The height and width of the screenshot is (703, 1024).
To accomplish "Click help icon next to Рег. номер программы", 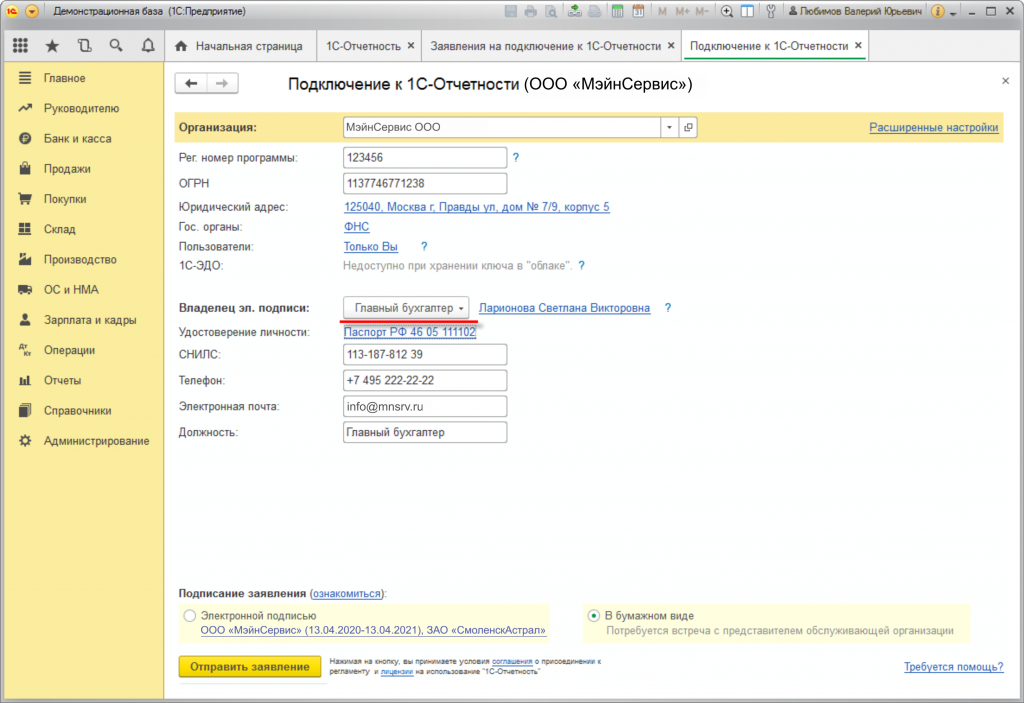I will click(516, 158).
